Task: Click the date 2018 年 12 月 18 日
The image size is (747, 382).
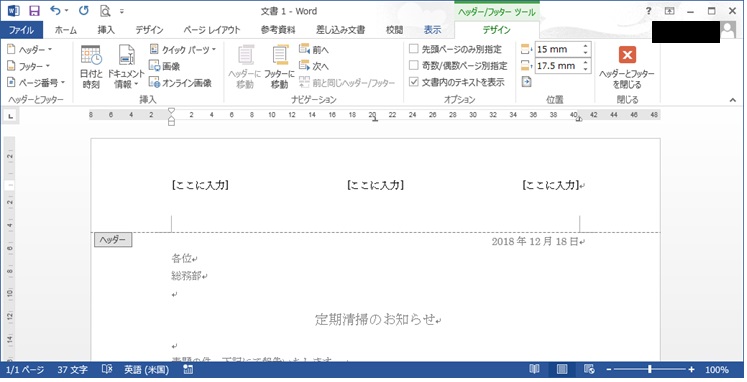Action: (535, 241)
